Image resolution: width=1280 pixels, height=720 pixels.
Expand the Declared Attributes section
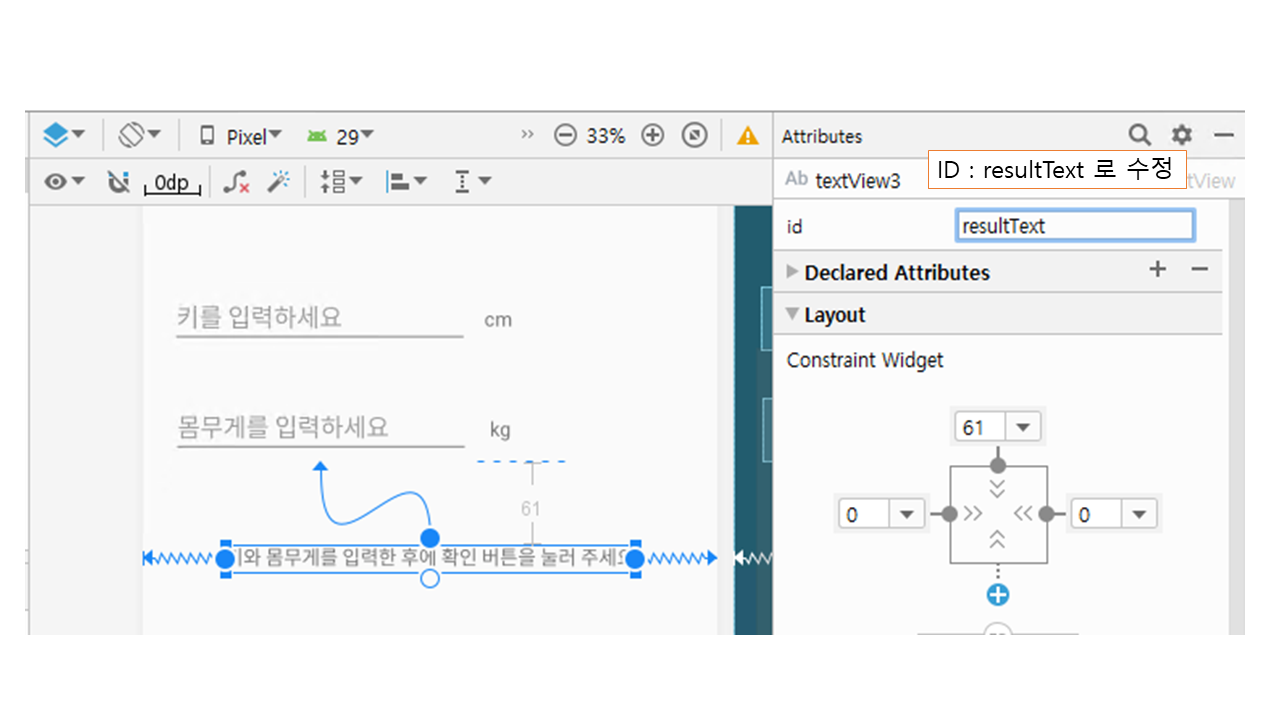[792, 272]
